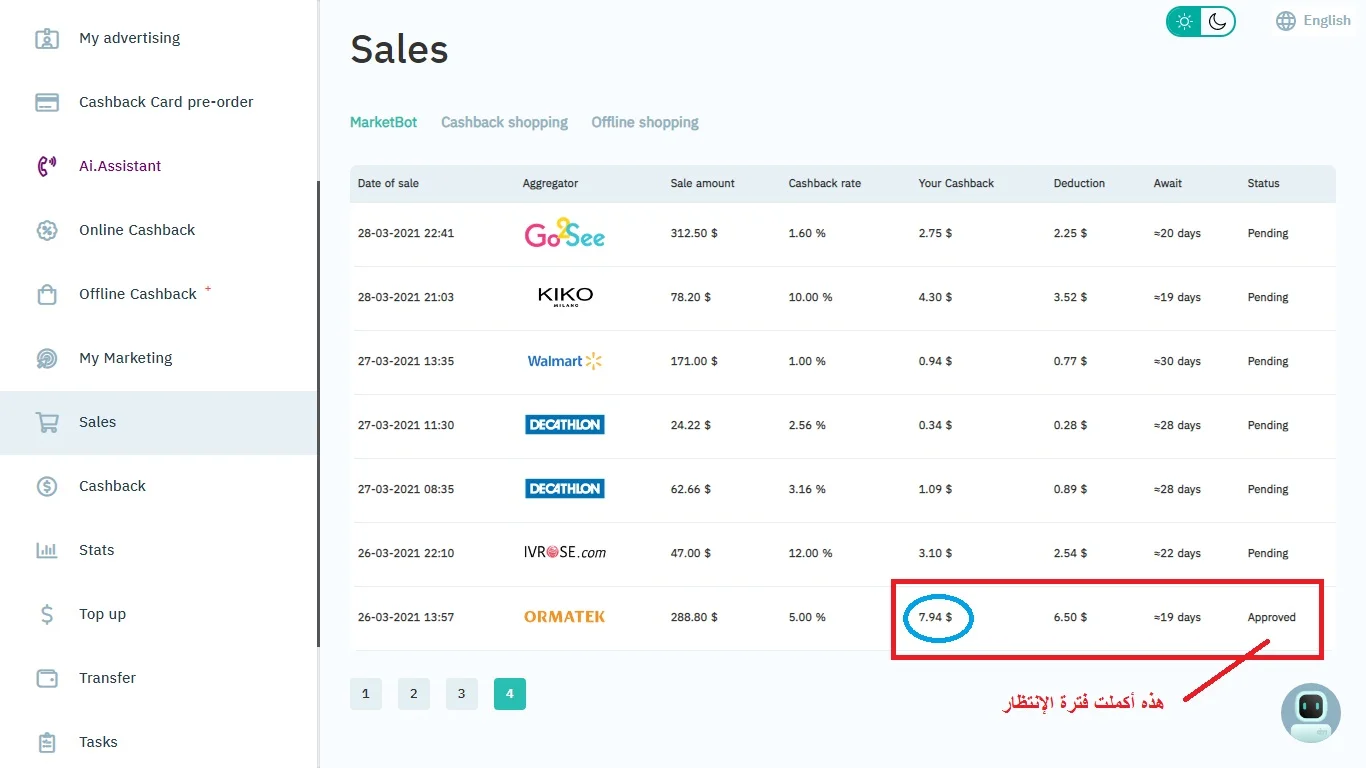Open Top up in the sidebar
The image size is (1366, 768).
click(x=102, y=614)
